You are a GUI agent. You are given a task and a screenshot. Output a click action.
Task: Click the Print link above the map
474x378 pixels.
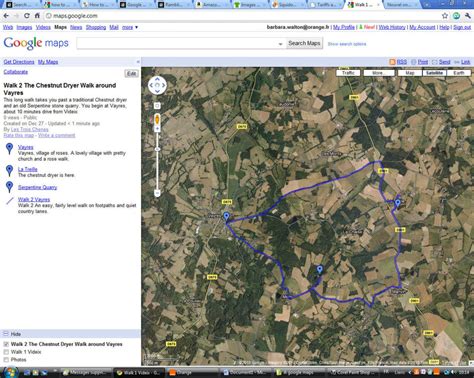click(x=423, y=62)
